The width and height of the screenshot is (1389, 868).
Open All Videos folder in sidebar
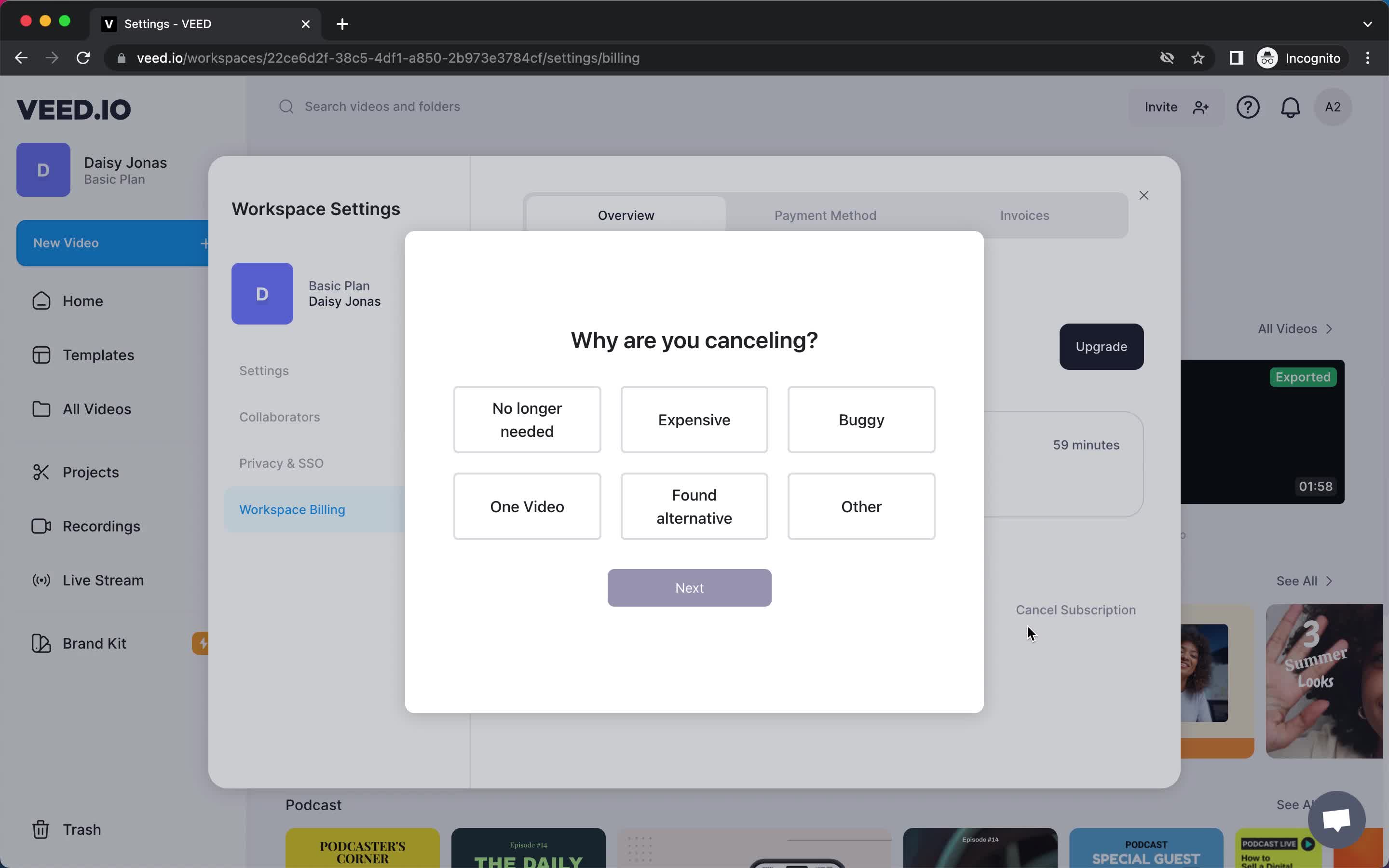click(82, 409)
